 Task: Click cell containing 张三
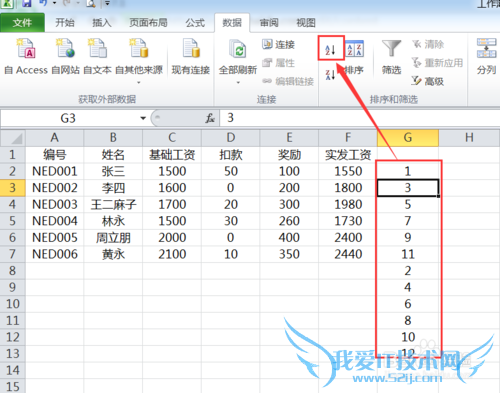[113, 171]
